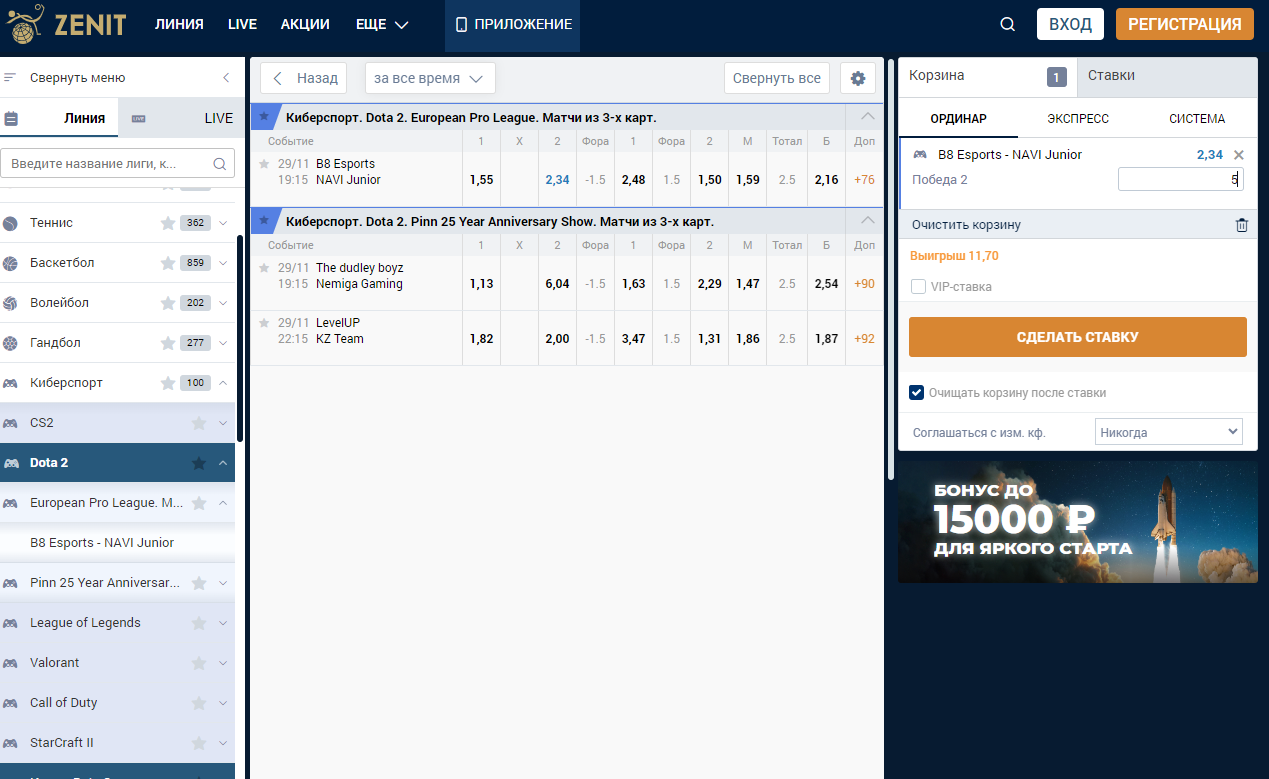The width and height of the screenshot is (1269, 779).
Task: Favorite the Volleyball star
Action: (x=168, y=303)
